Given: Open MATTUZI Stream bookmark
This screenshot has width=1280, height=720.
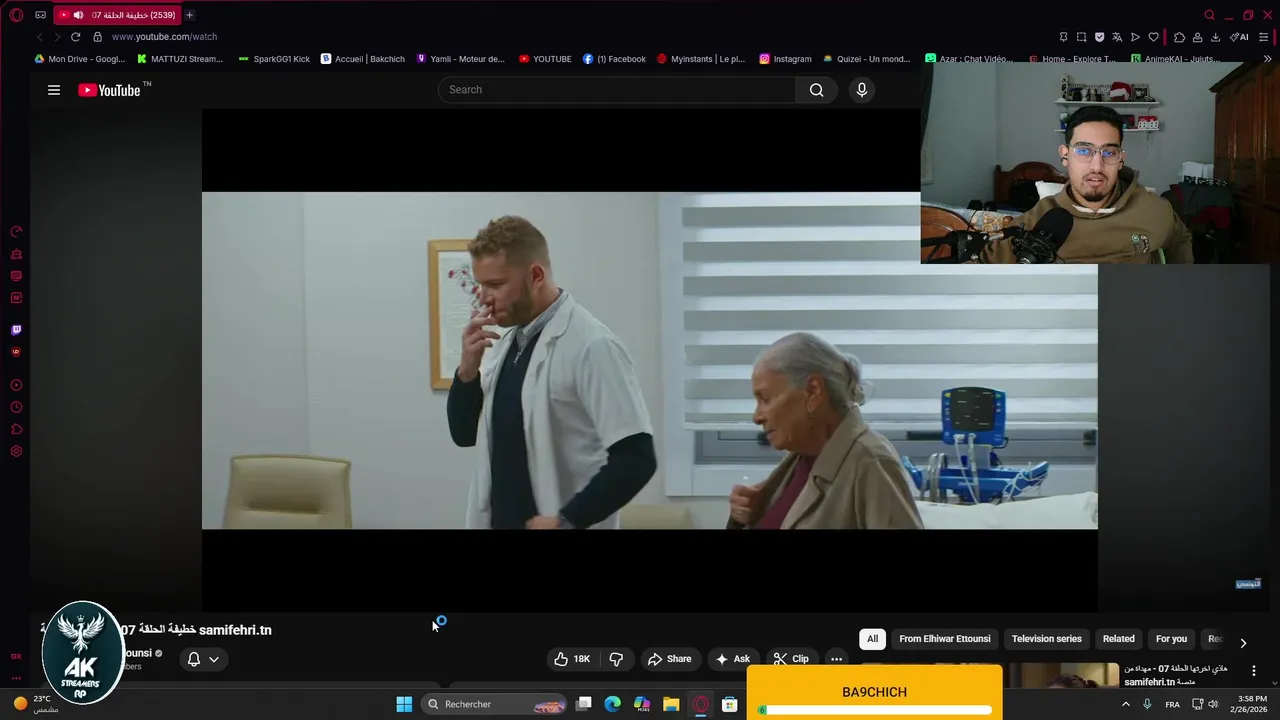Looking at the screenshot, I should (180, 59).
